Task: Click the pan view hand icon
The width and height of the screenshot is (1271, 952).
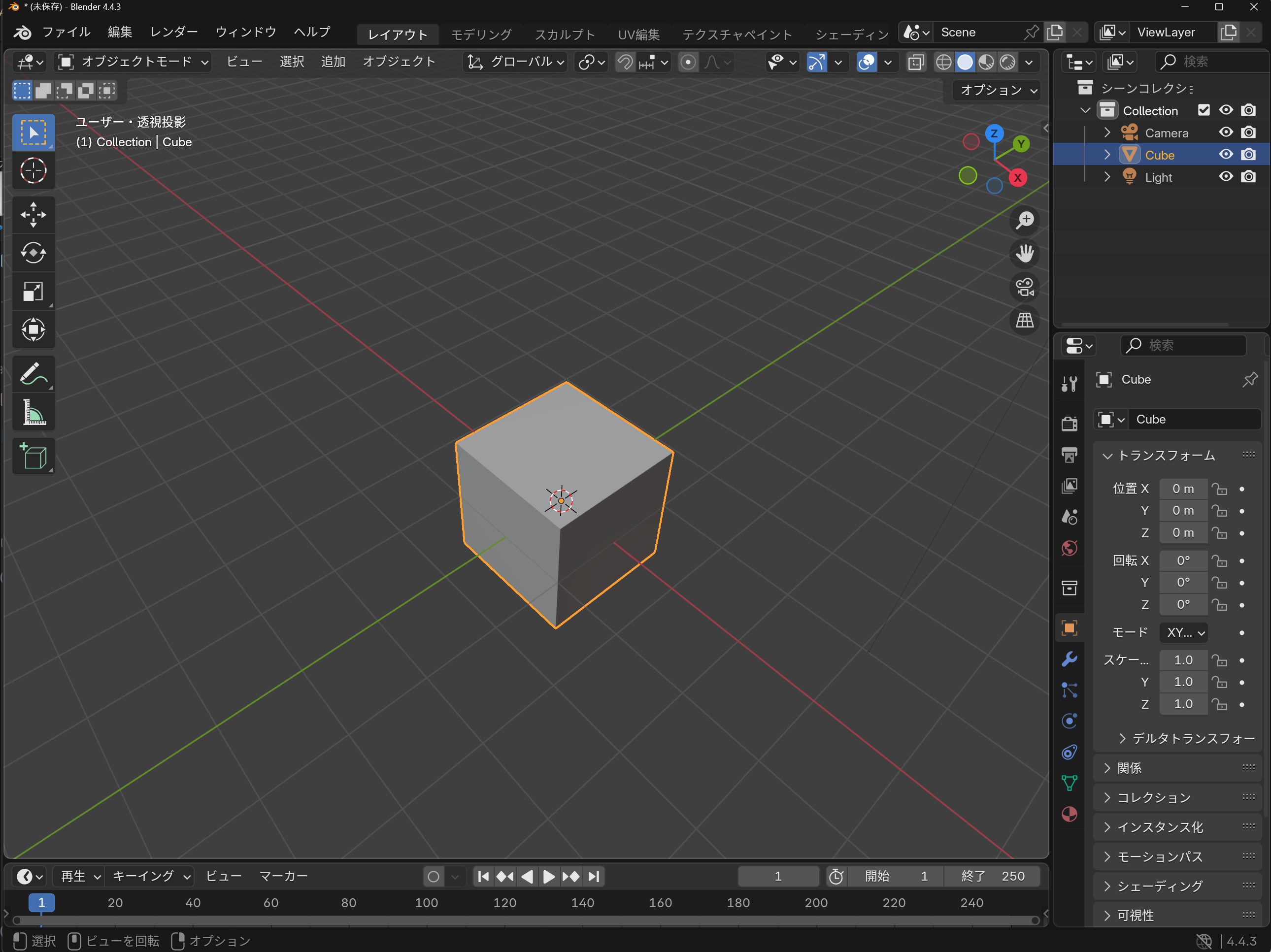Action: tap(1025, 253)
